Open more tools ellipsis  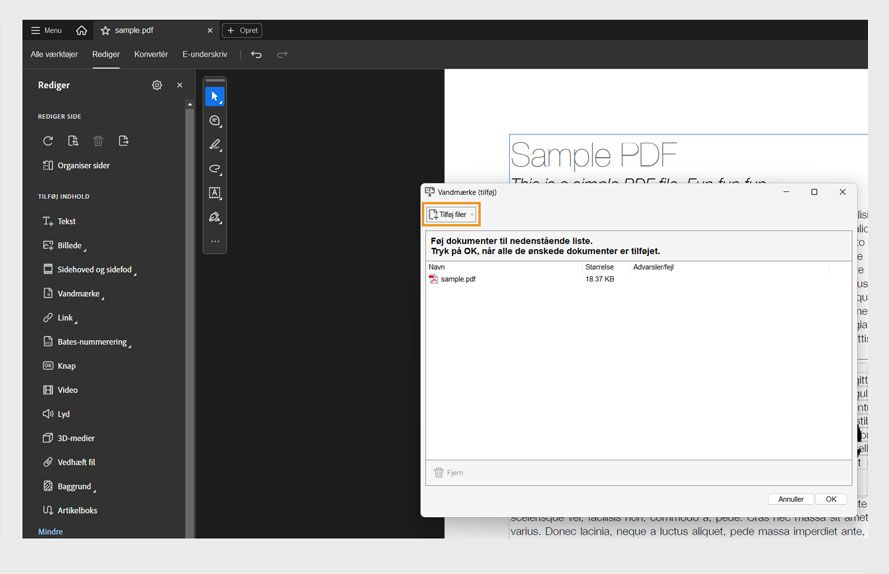(215, 242)
